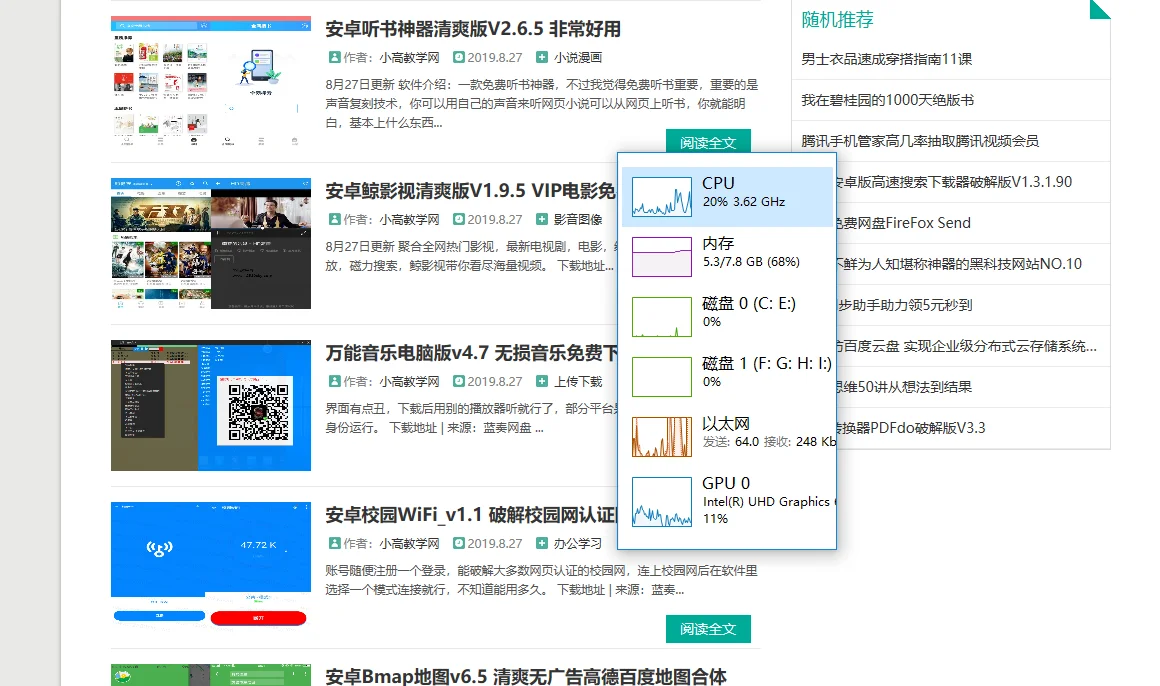Click author icon beside 安卓听书神器 post
Image resolution: width=1160 pixels, height=686 pixels.
(x=334, y=57)
